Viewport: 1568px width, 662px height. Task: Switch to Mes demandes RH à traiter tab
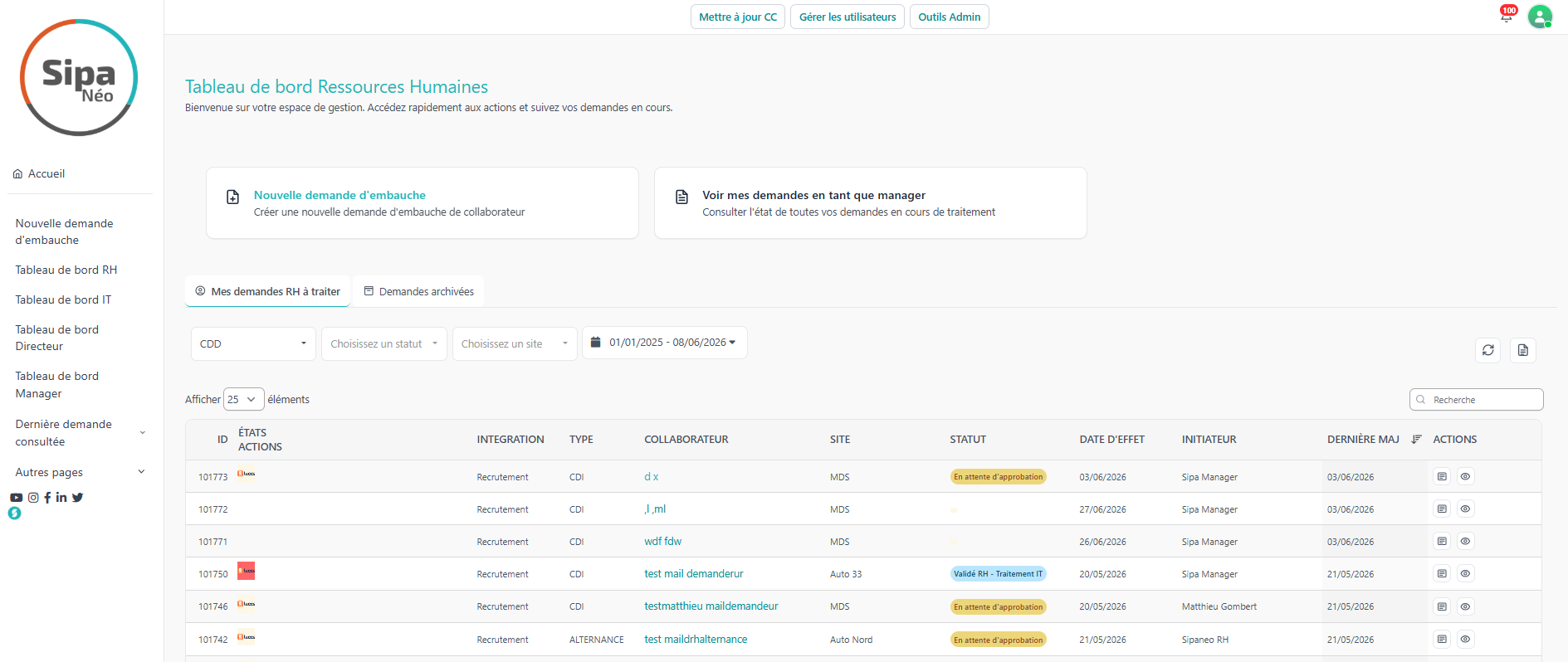tap(267, 291)
